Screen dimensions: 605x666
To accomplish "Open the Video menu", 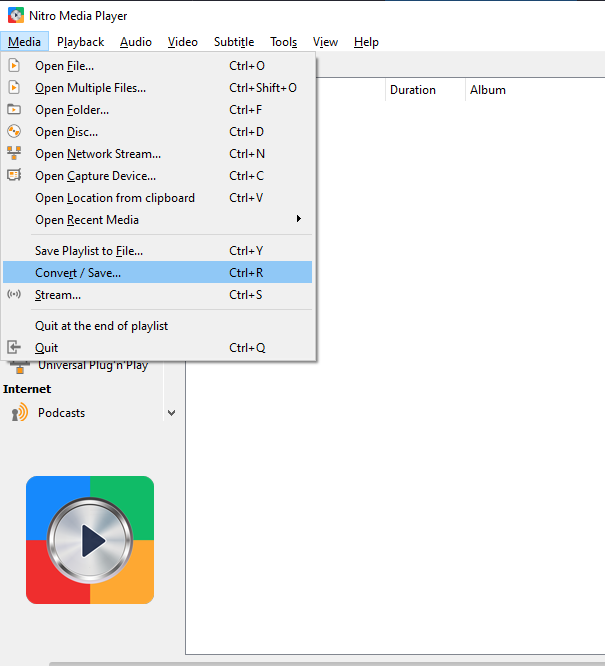I will click(183, 42).
